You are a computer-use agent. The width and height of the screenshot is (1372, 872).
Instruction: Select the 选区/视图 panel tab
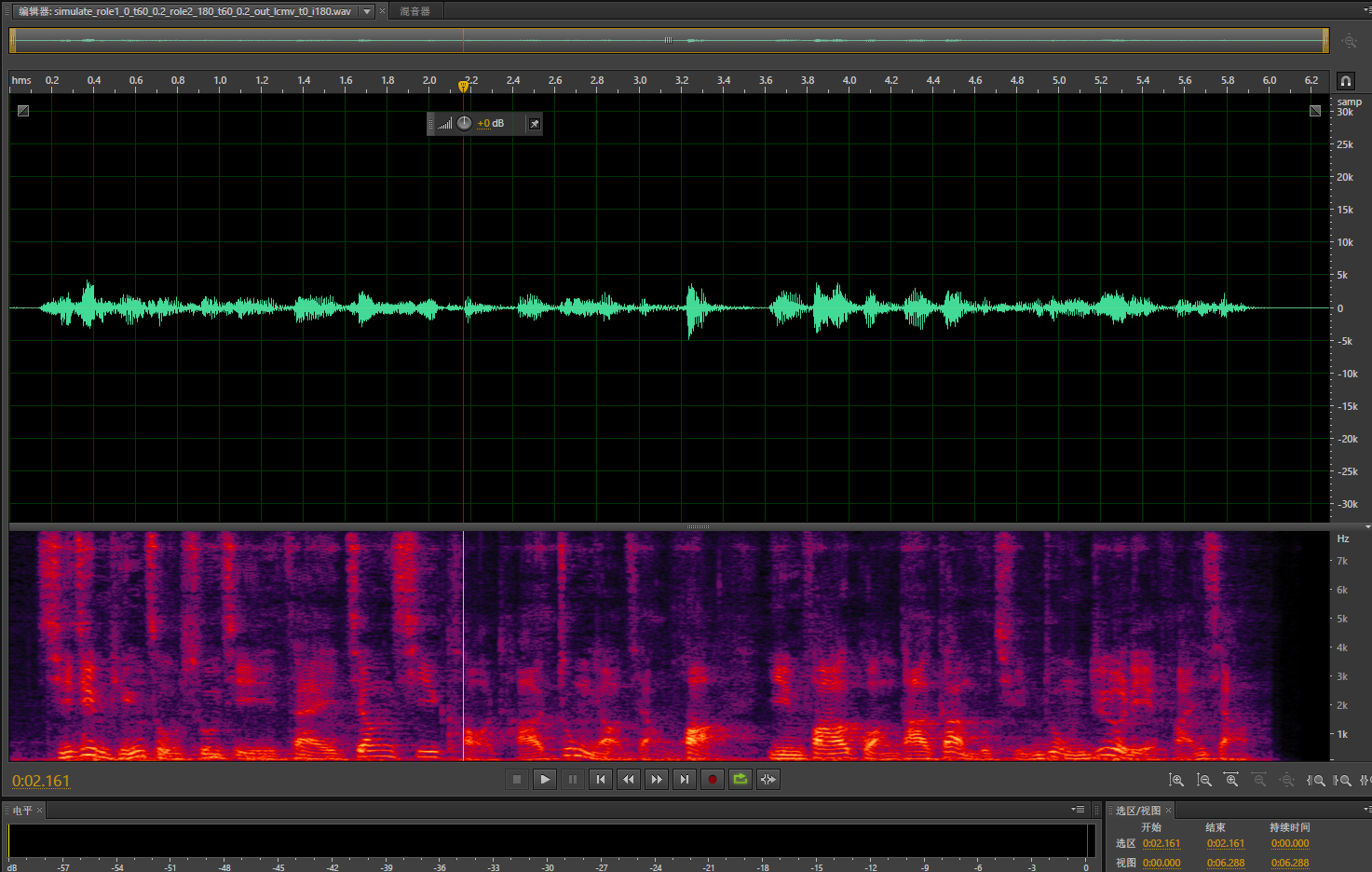[x=1138, y=811]
